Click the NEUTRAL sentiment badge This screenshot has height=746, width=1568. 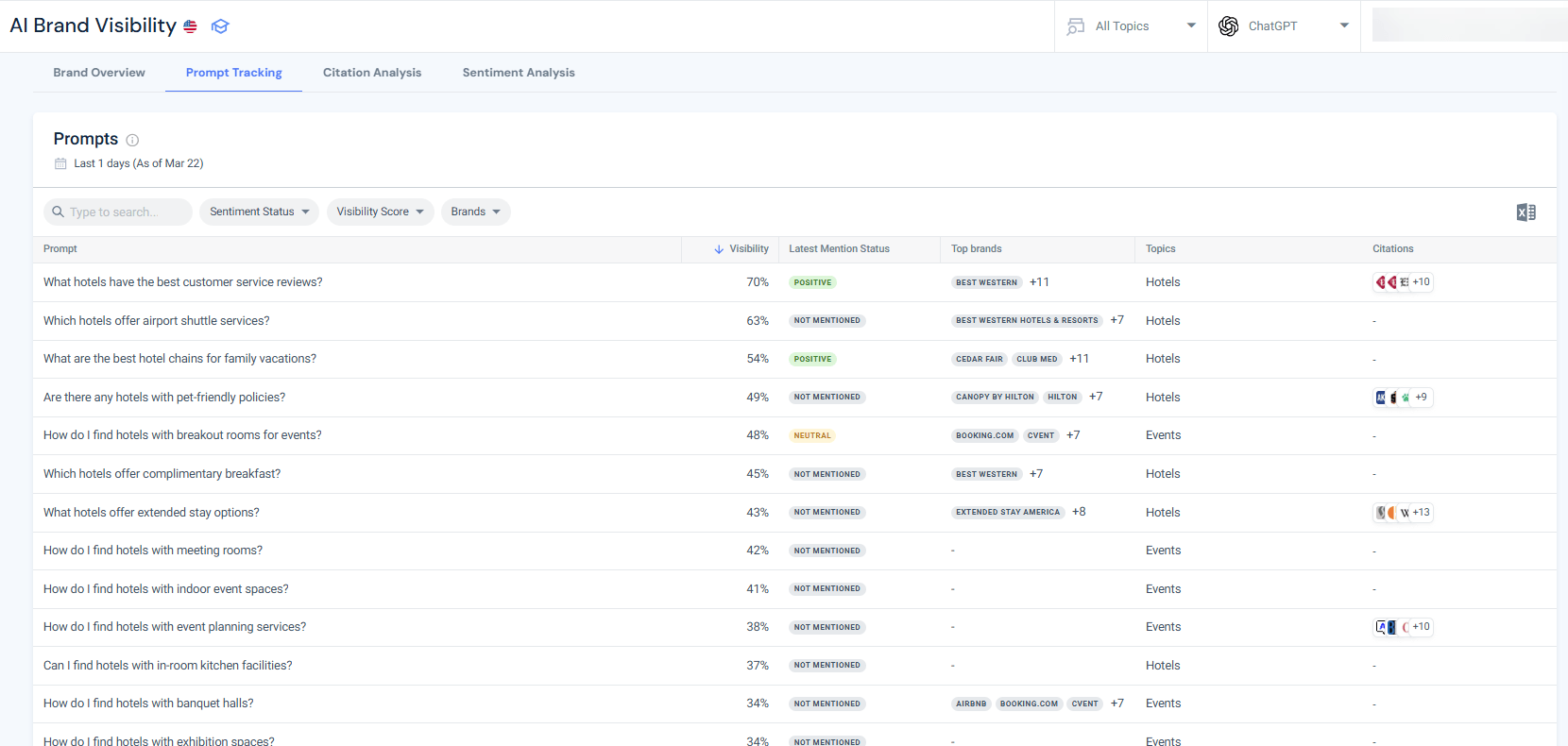click(x=812, y=436)
